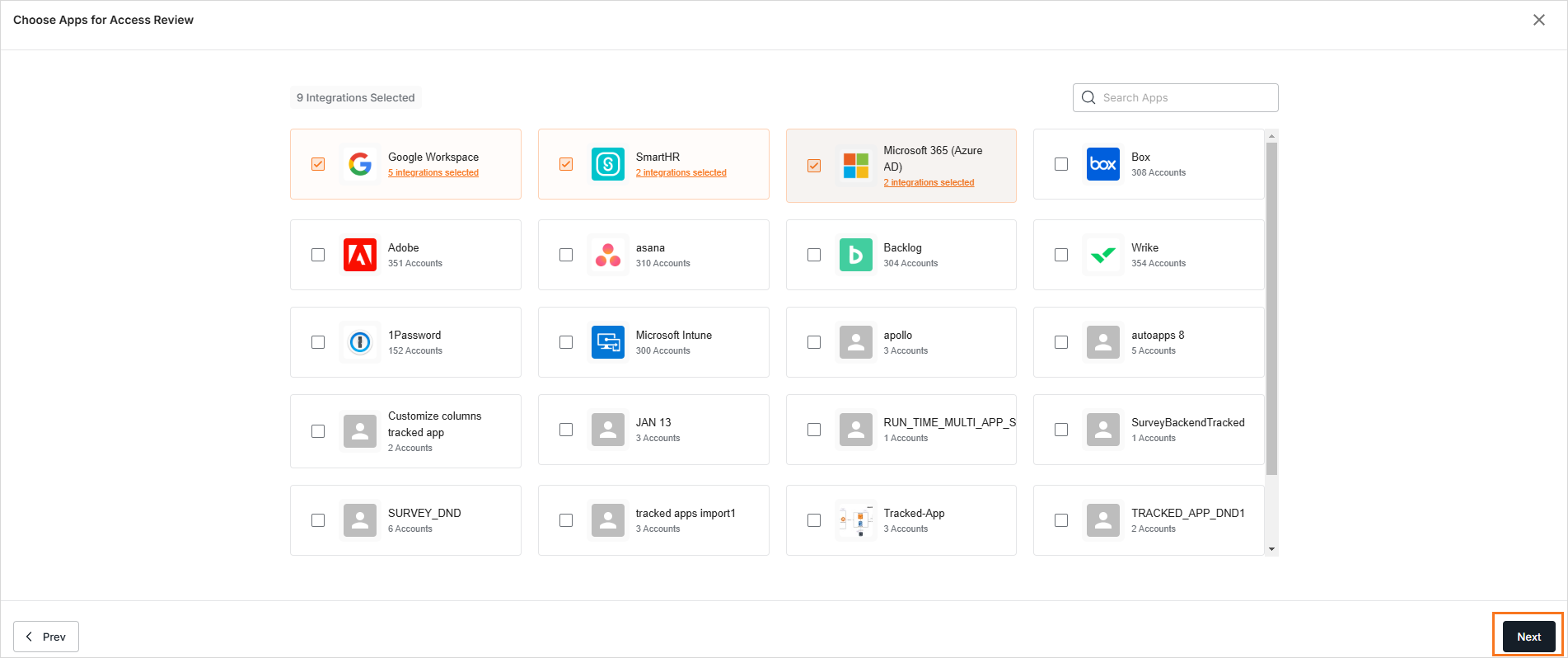Go to Next step
The height and width of the screenshot is (658, 1568).
pos(1528,637)
